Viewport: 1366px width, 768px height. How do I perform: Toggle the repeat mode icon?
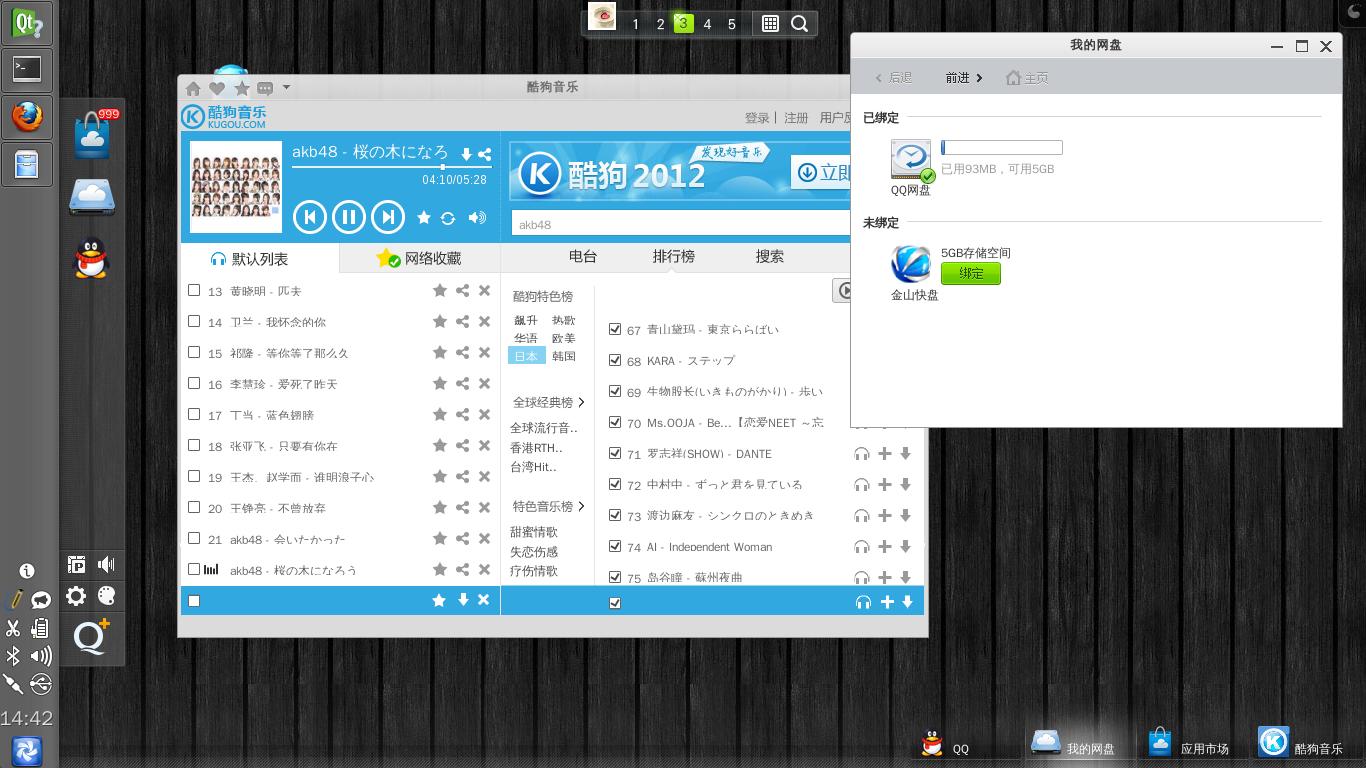coord(448,218)
